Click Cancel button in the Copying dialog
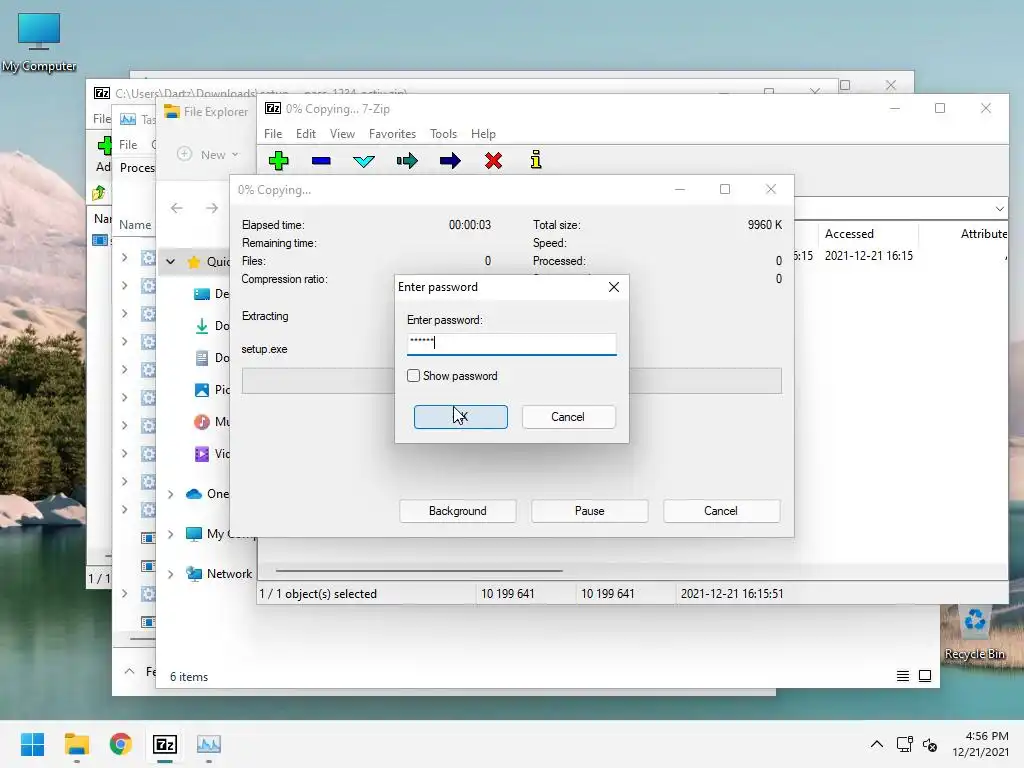Viewport: 1024px width, 768px height. tap(721, 511)
